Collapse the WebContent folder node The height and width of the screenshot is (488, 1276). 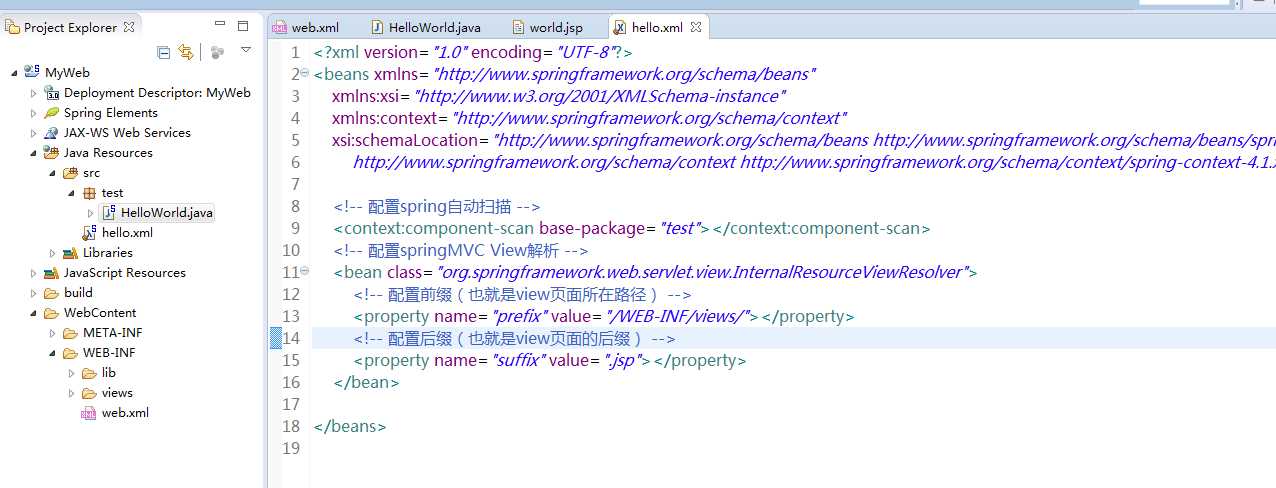pyautogui.click(x=33, y=313)
